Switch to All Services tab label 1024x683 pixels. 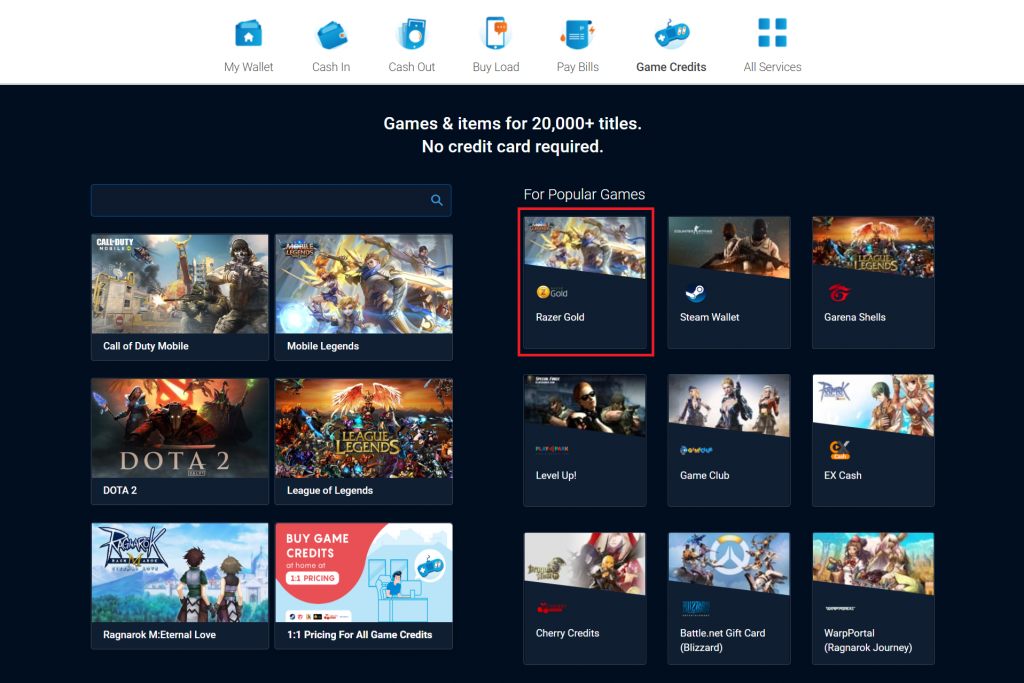coord(772,67)
